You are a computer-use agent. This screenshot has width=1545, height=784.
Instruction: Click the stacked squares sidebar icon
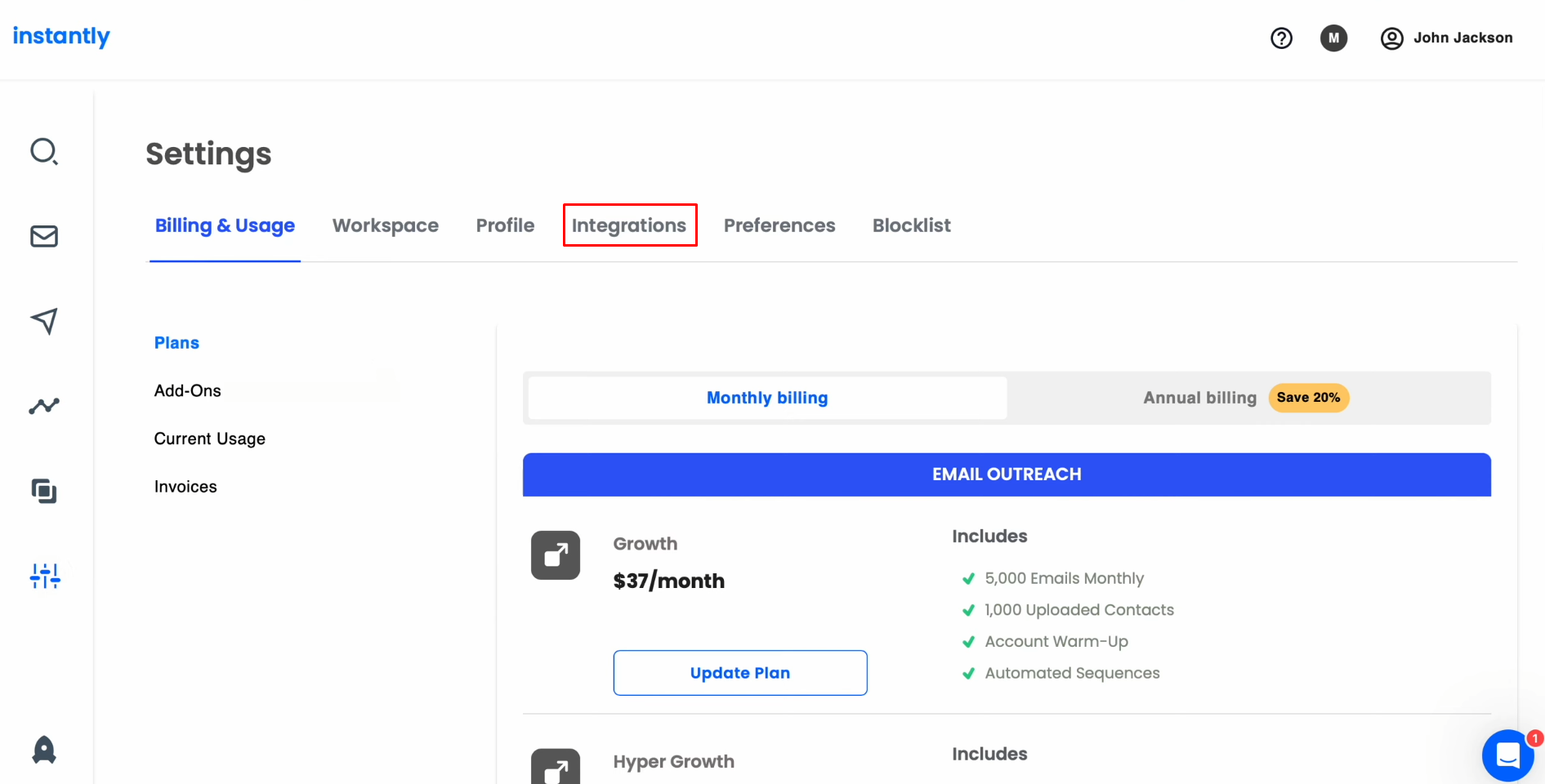(44, 491)
